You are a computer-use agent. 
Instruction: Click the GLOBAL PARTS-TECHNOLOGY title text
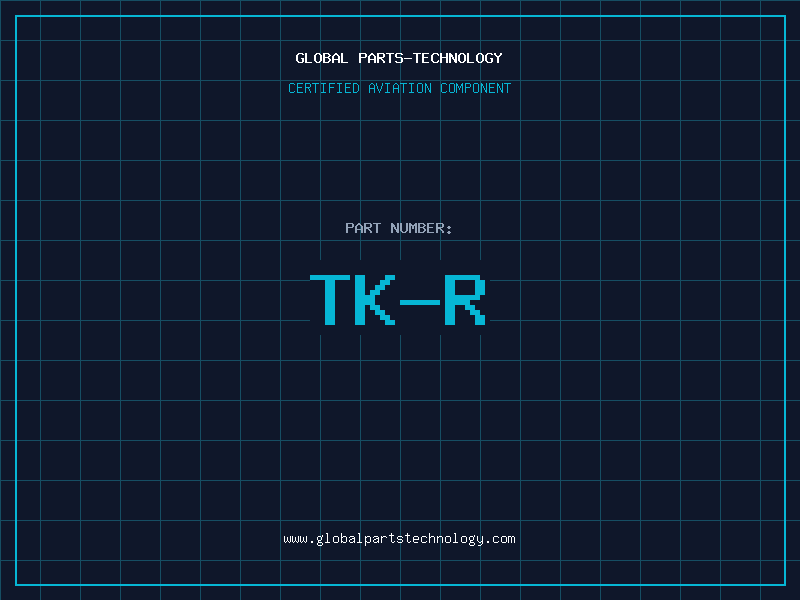point(399,58)
